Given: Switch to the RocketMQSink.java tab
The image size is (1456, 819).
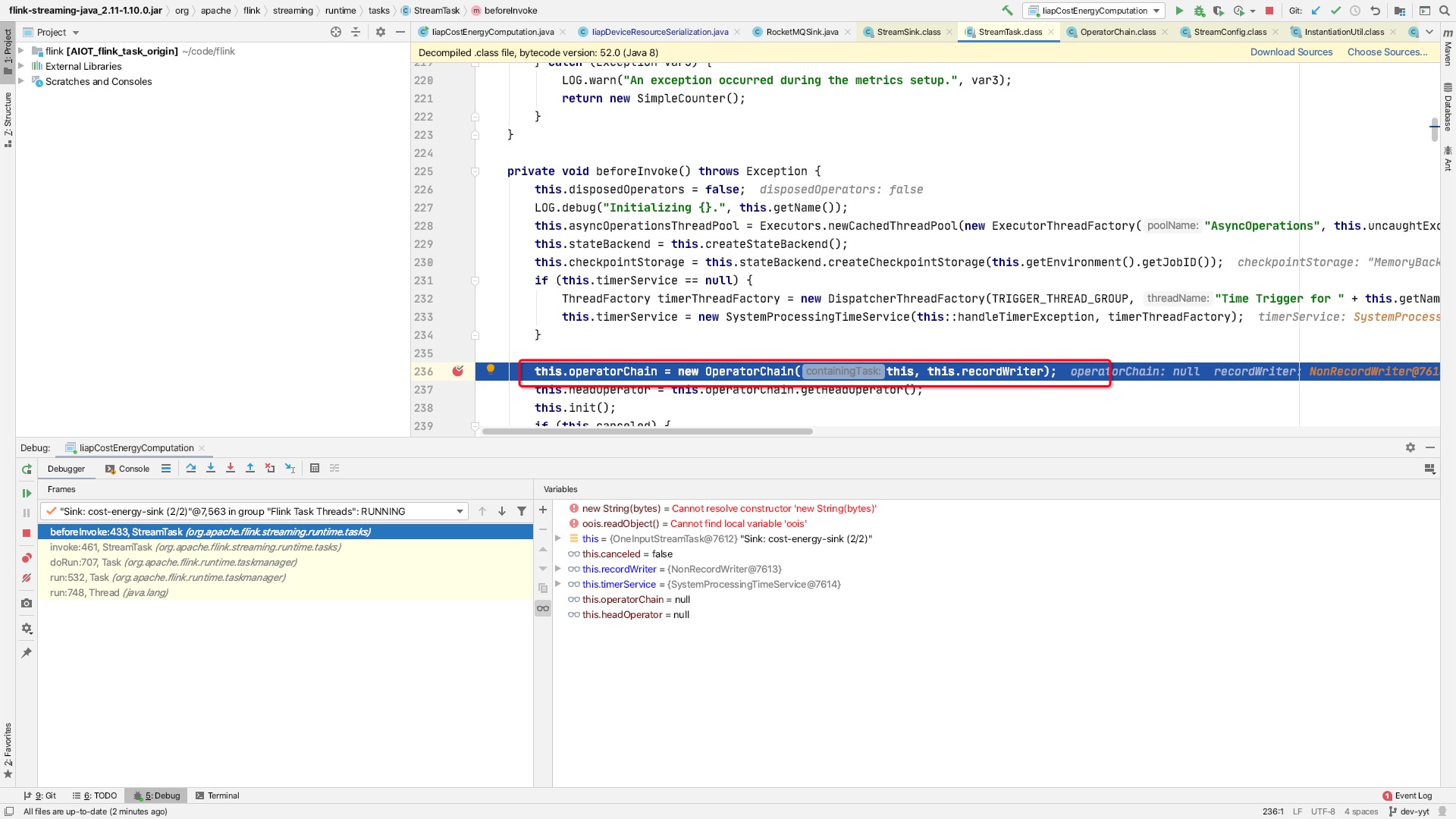Looking at the screenshot, I should (x=802, y=32).
